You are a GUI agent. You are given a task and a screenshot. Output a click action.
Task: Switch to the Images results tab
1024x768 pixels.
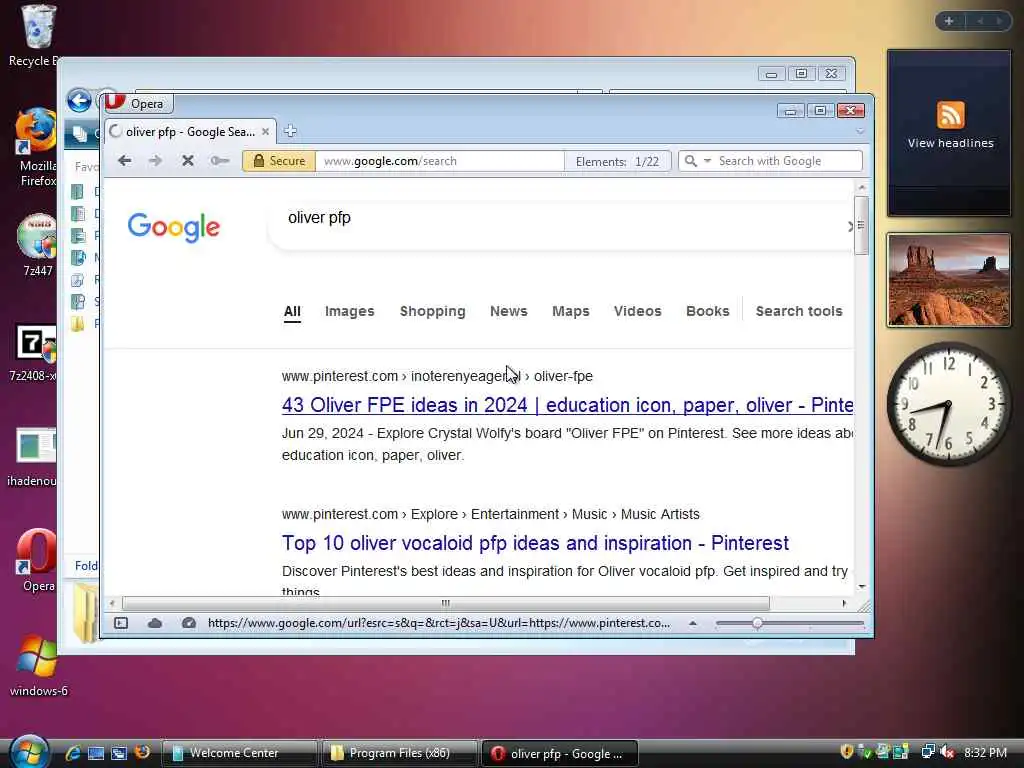[349, 312]
